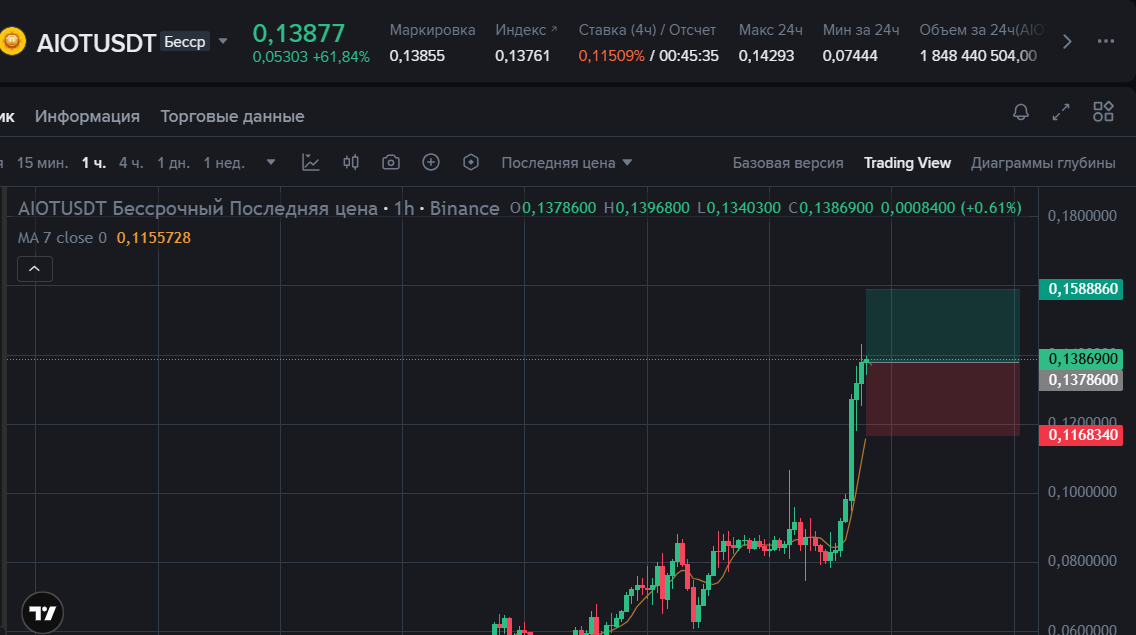Image resolution: width=1136 pixels, height=635 pixels.
Task: Click the 24h volume 1 848 440 504,00
Action: (x=978, y=56)
